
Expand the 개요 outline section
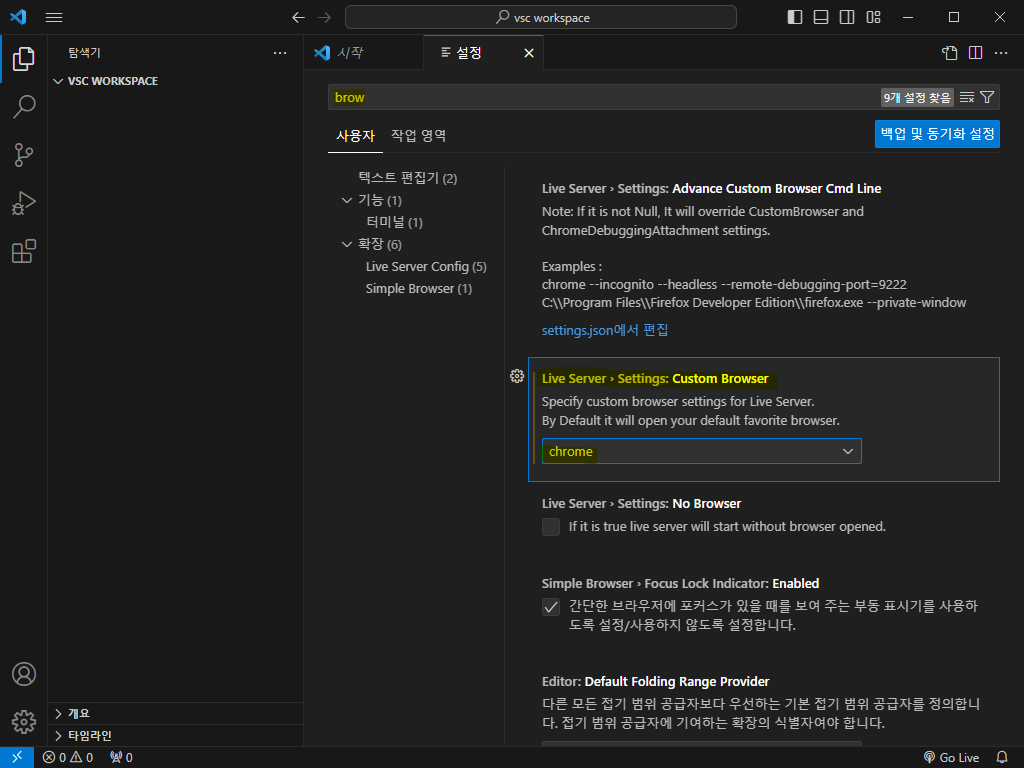pos(175,713)
